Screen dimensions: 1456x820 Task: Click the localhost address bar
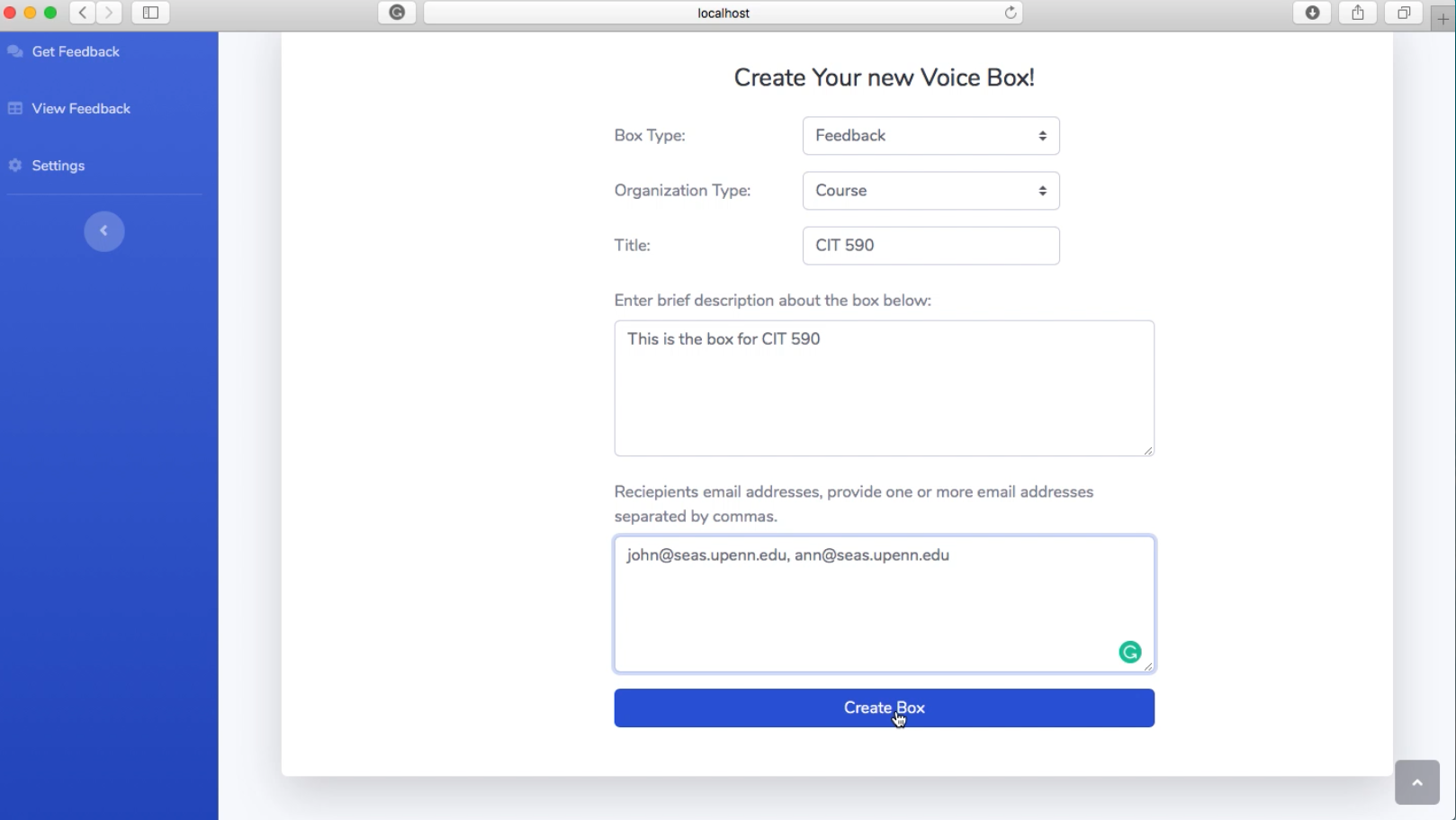click(x=724, y=13)
